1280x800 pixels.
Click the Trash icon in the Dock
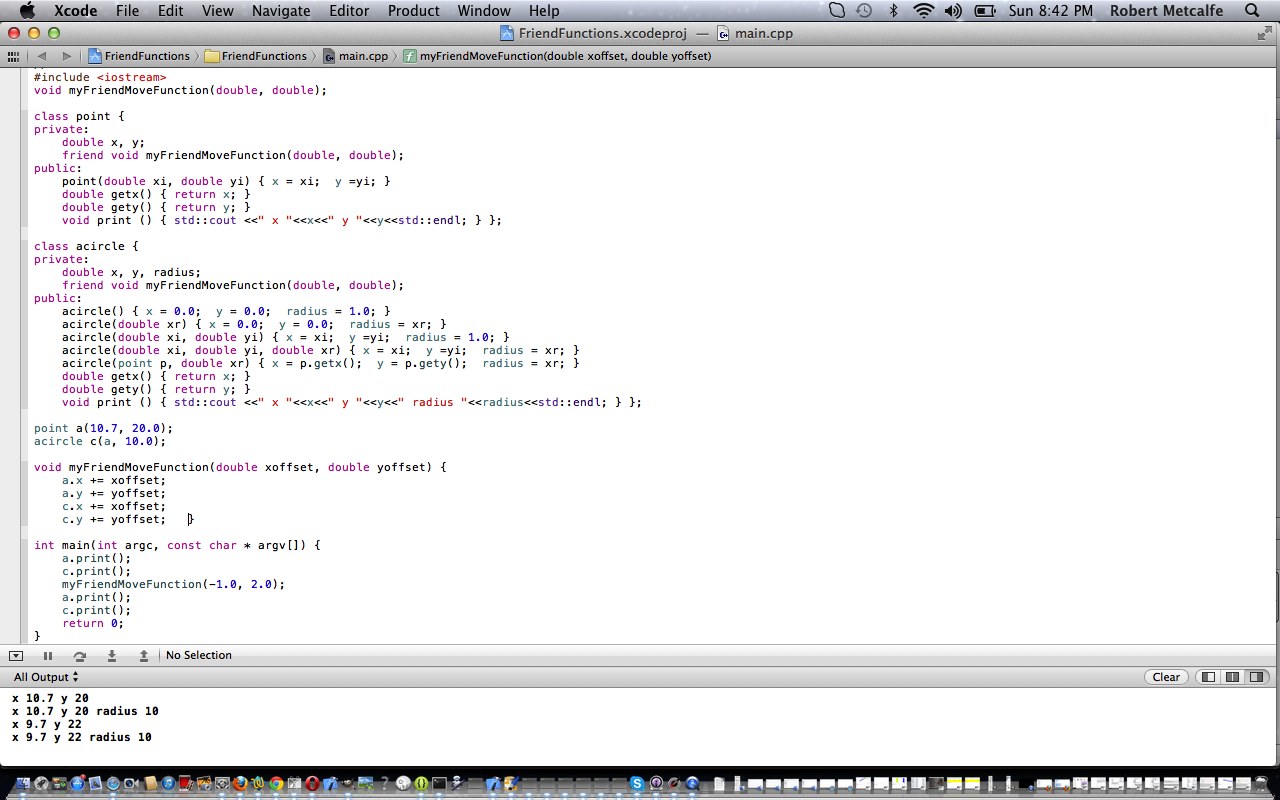(x=1260, y=783)
